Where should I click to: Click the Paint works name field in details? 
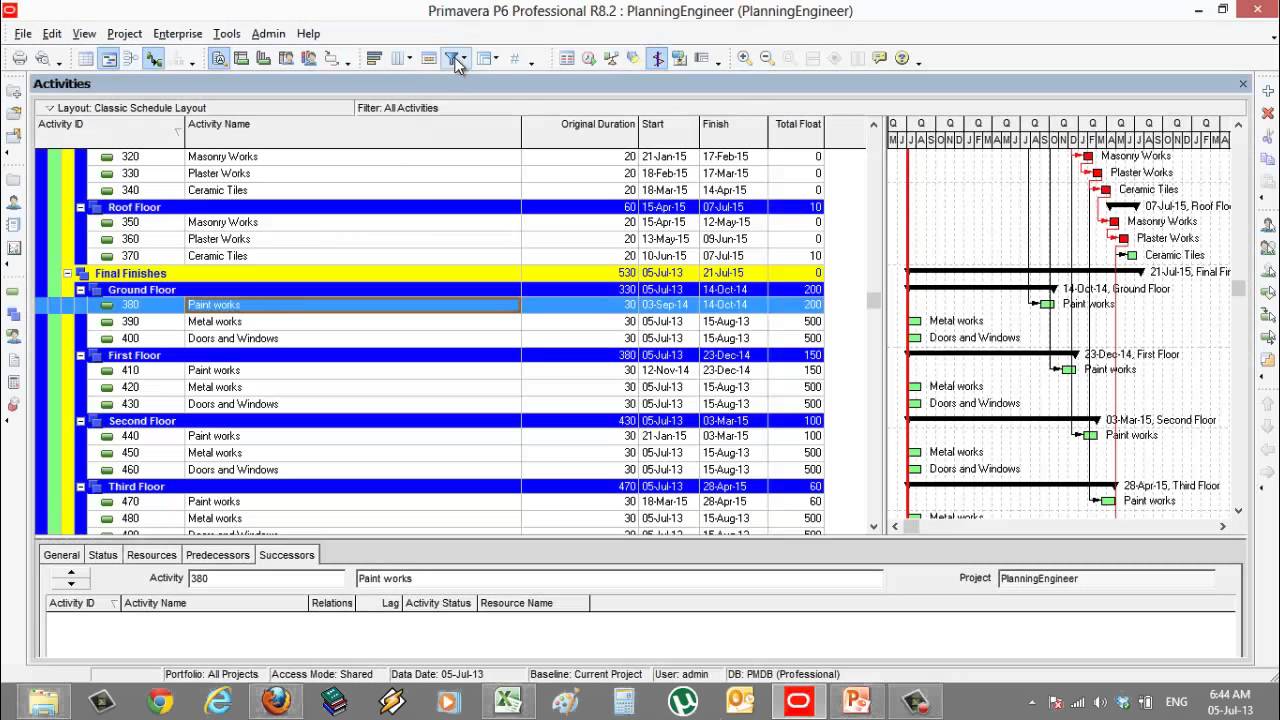point(619,578)
